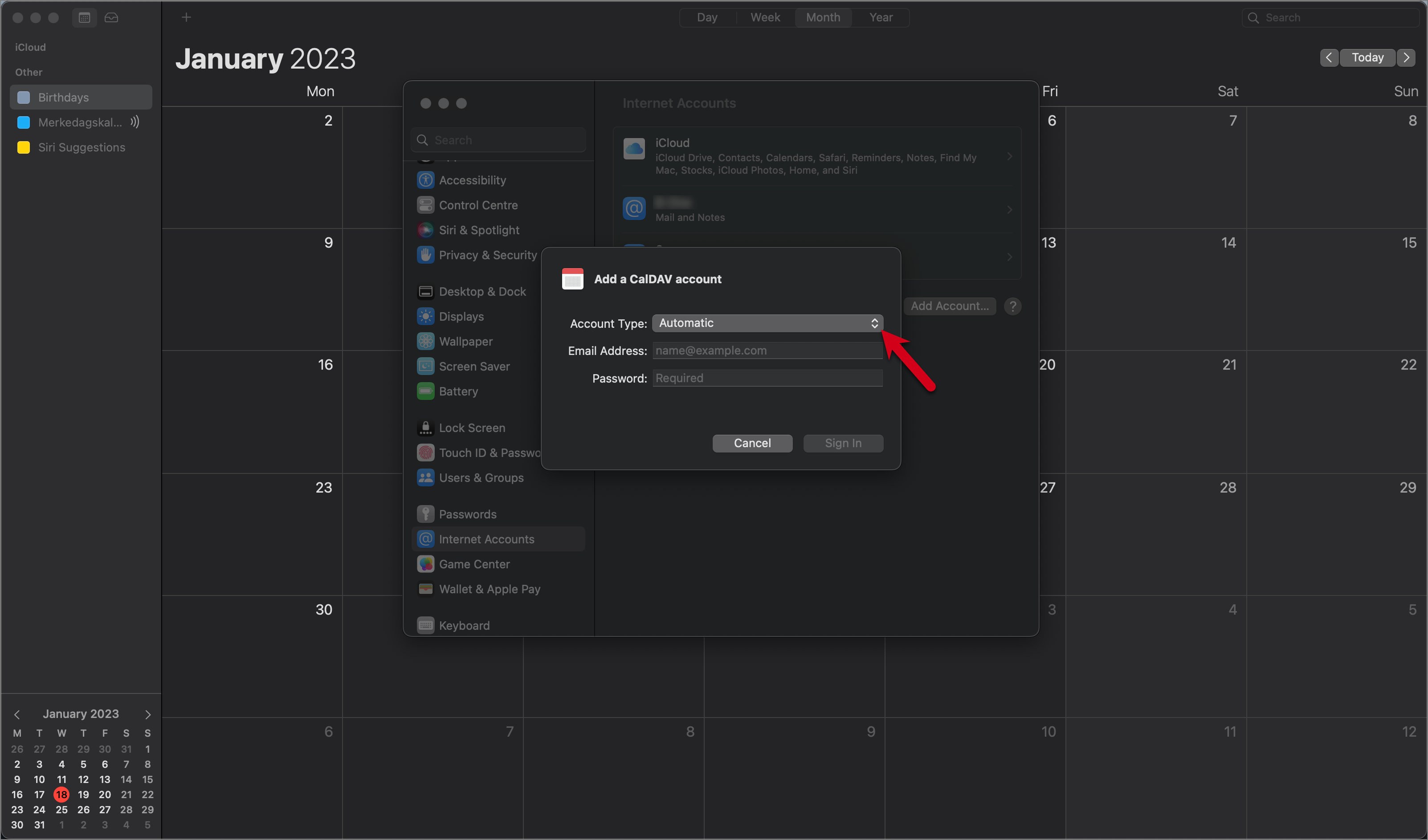Click the Email Address input field
1428x840 pixels.
pos(767,350)
